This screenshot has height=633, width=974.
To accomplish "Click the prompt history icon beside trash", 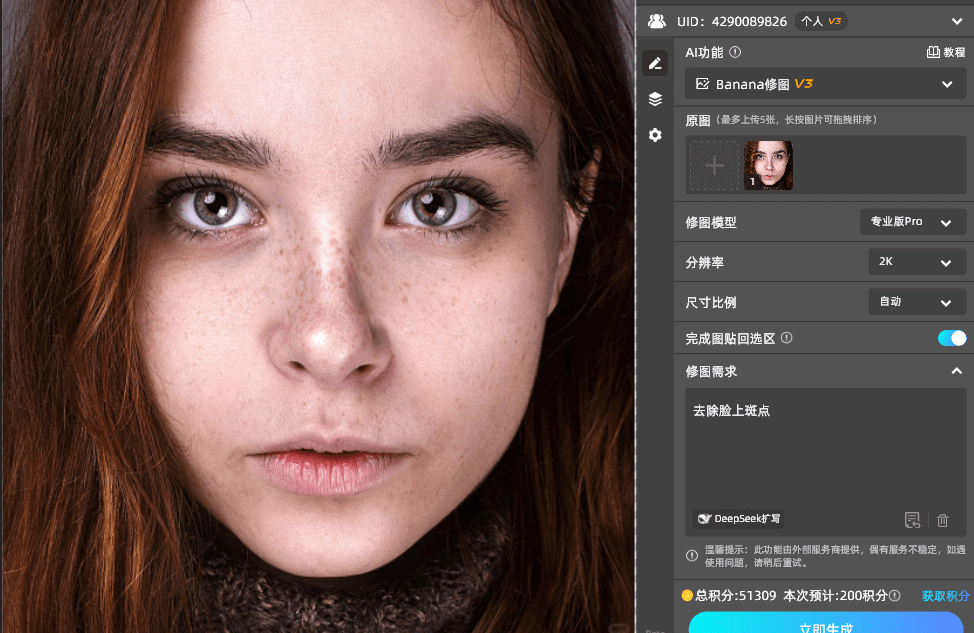I will click(912, 520).
